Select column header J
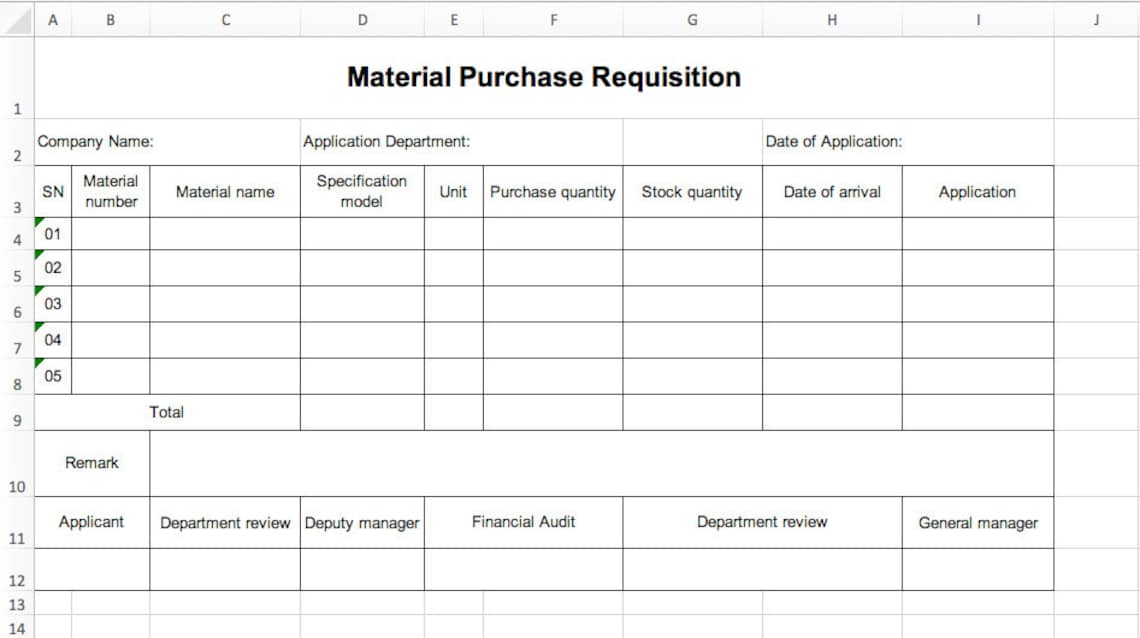 tap(1095, 16)
